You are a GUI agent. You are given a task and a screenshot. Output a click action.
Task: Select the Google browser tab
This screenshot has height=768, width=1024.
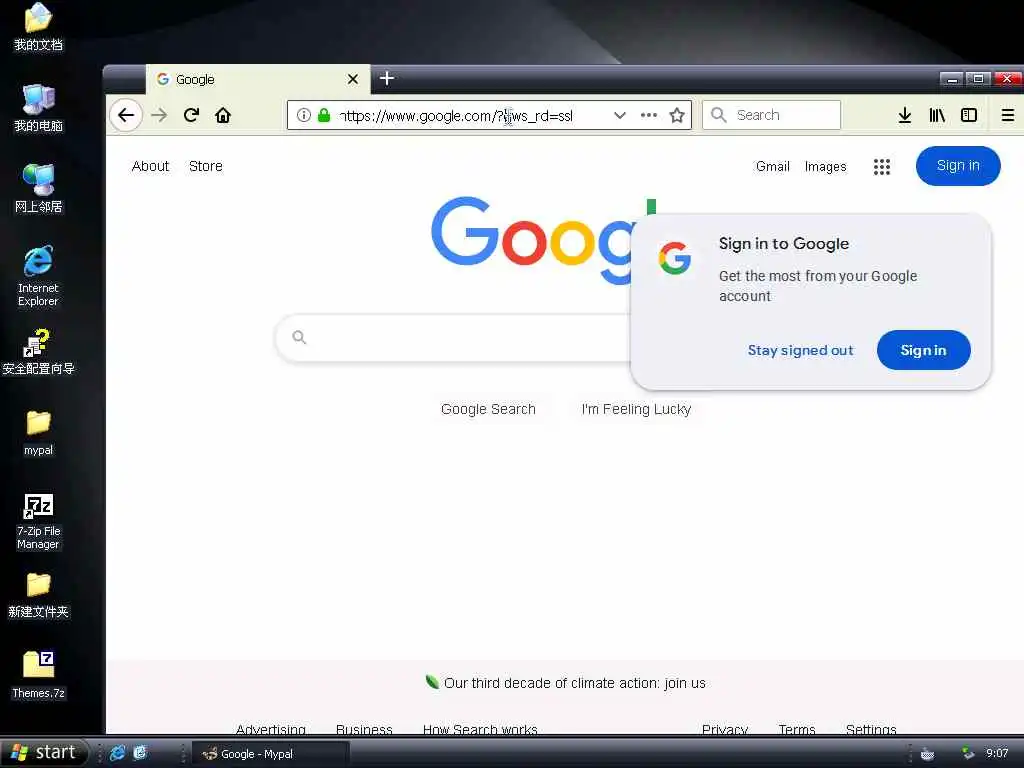coord(258,79)
